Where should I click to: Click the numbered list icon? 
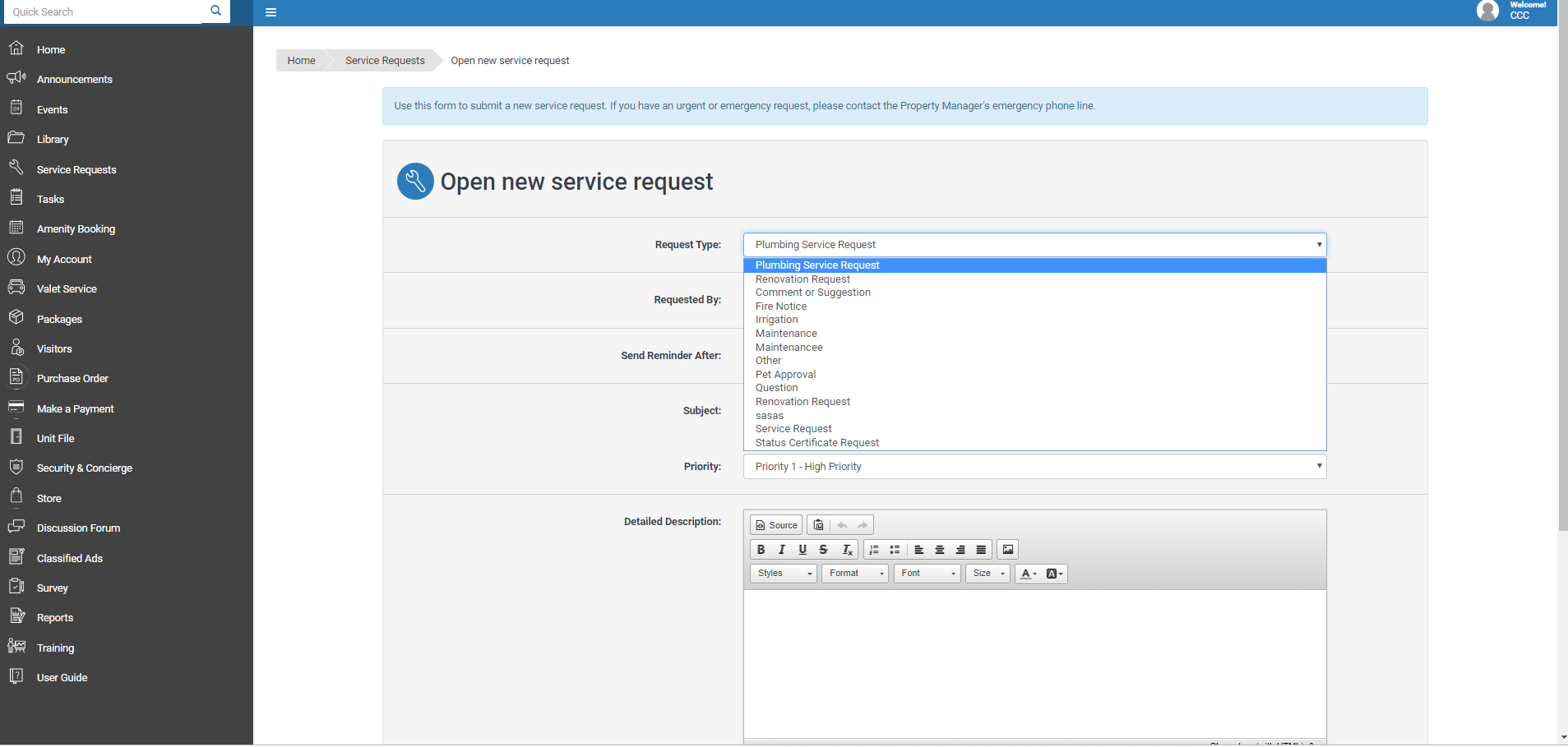(874, 549)
